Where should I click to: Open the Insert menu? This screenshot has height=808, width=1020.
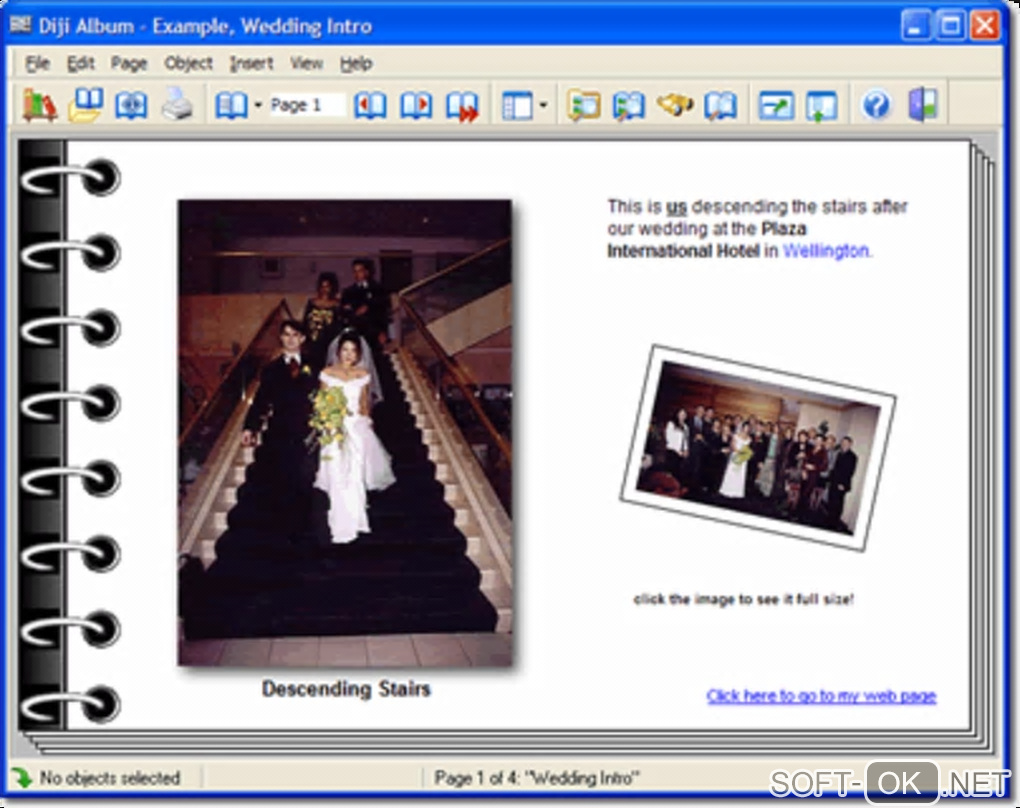tap(250, 63)
